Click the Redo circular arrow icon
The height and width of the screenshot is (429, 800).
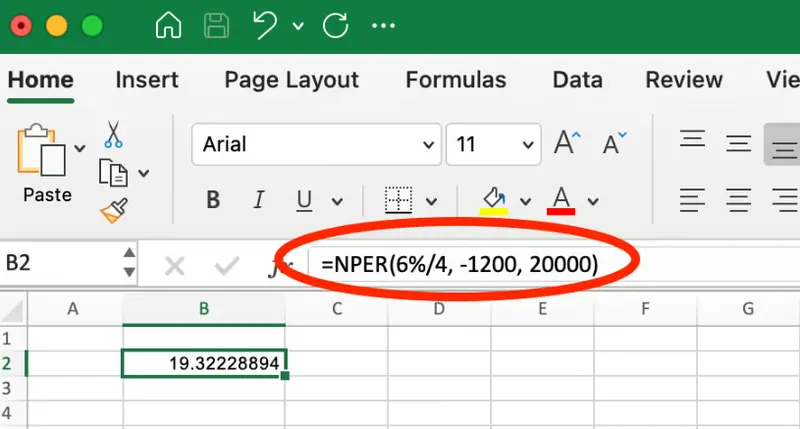tap(336, 26)
